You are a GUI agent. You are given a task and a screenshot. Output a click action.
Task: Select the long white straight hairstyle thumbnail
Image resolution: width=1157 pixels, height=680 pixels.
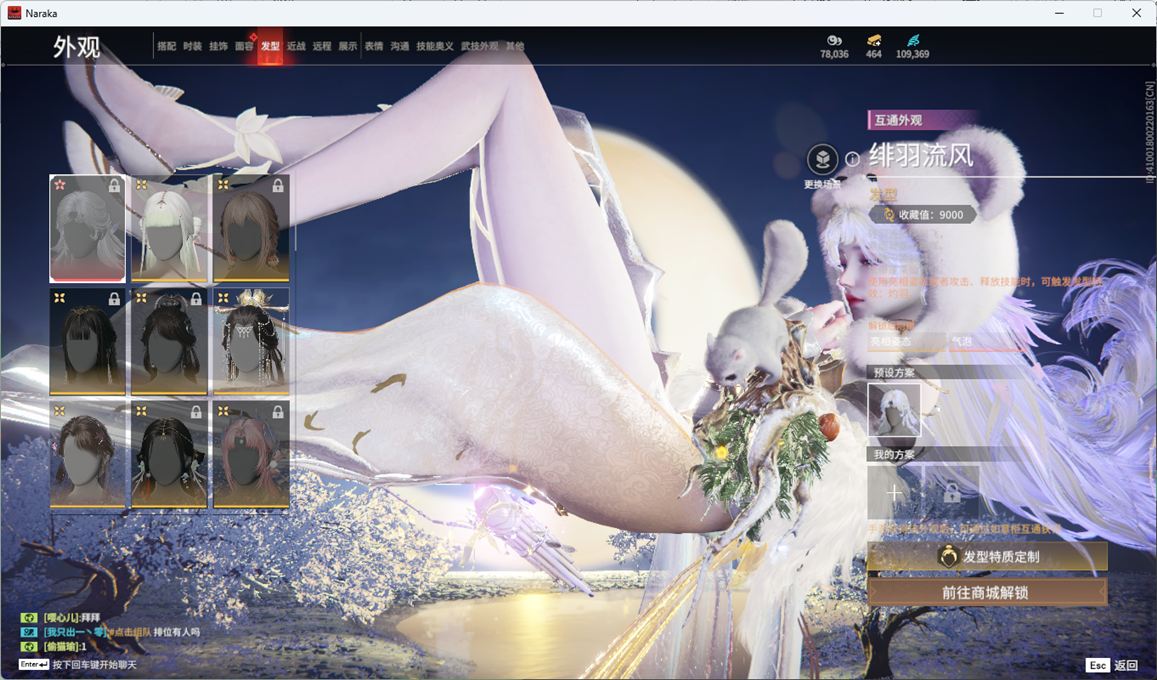[169, 229]
